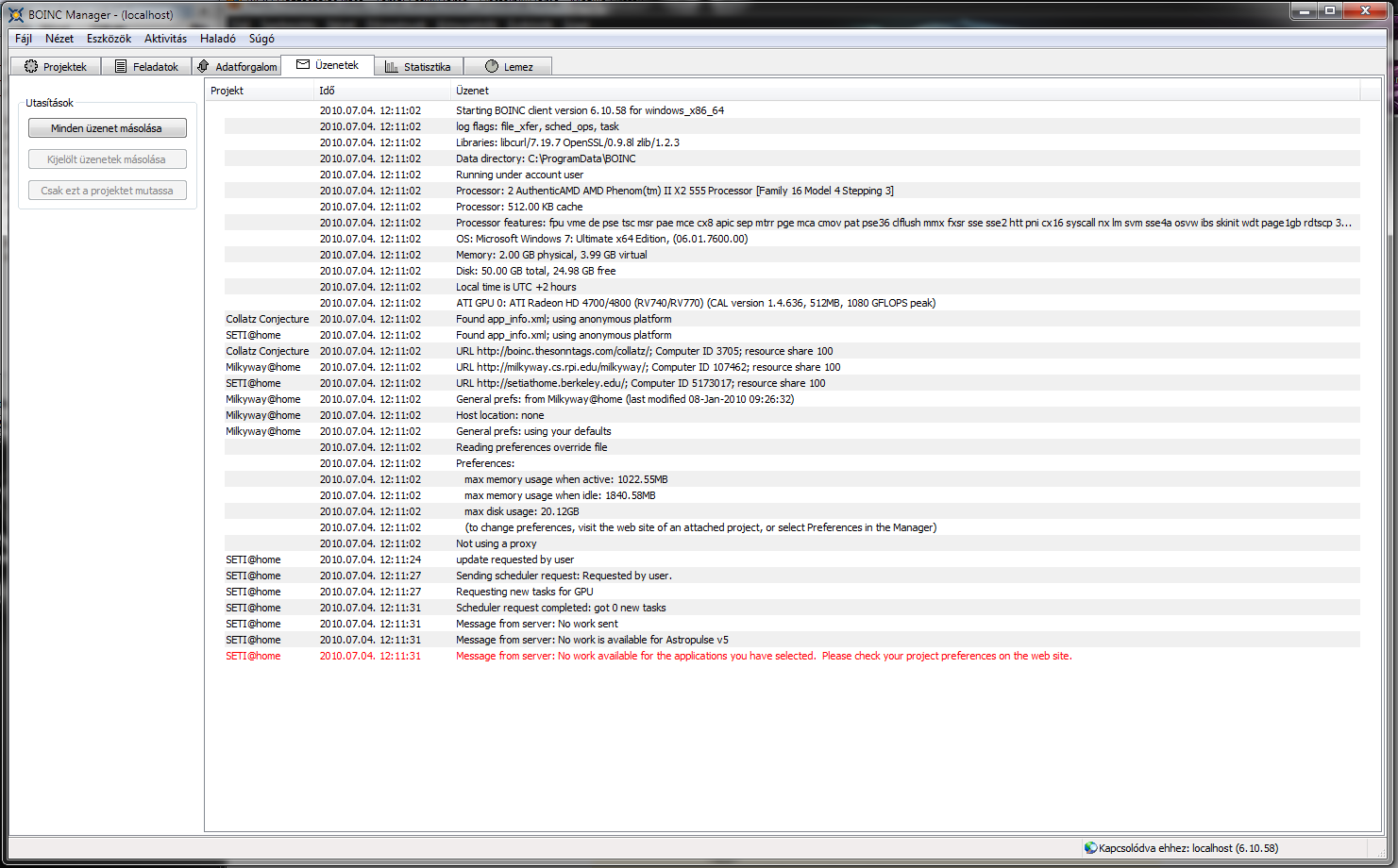Select the 'OS: Microsoft Windows 7' row
The height and width of the screenshot is (868, 1398).
point(792,239)
